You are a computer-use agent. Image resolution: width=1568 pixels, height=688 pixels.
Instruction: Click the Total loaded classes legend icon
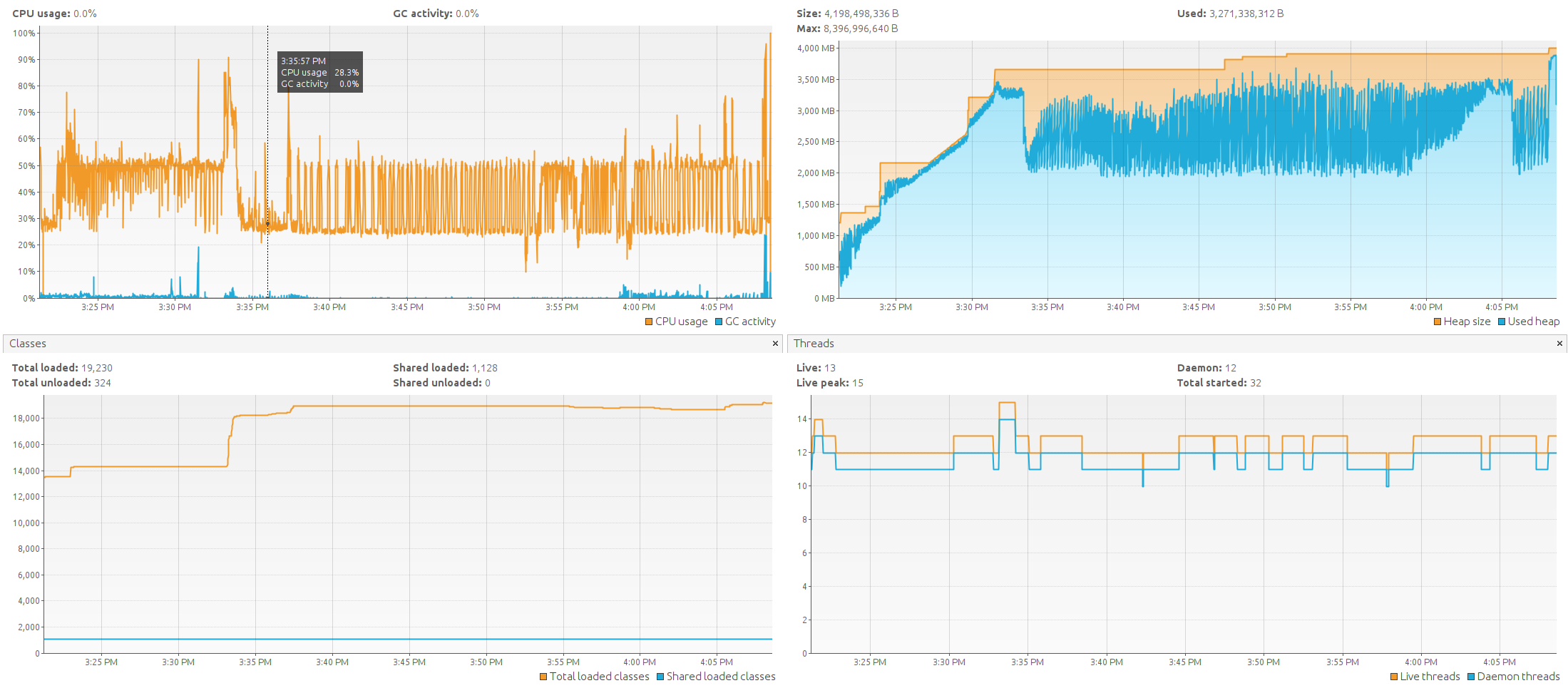tap(543, 676)
